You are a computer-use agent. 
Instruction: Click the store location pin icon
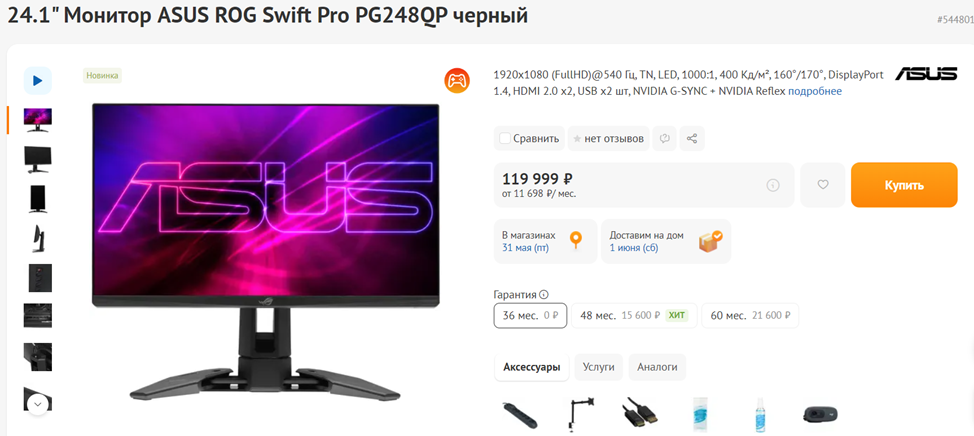[x=576, y=240]
